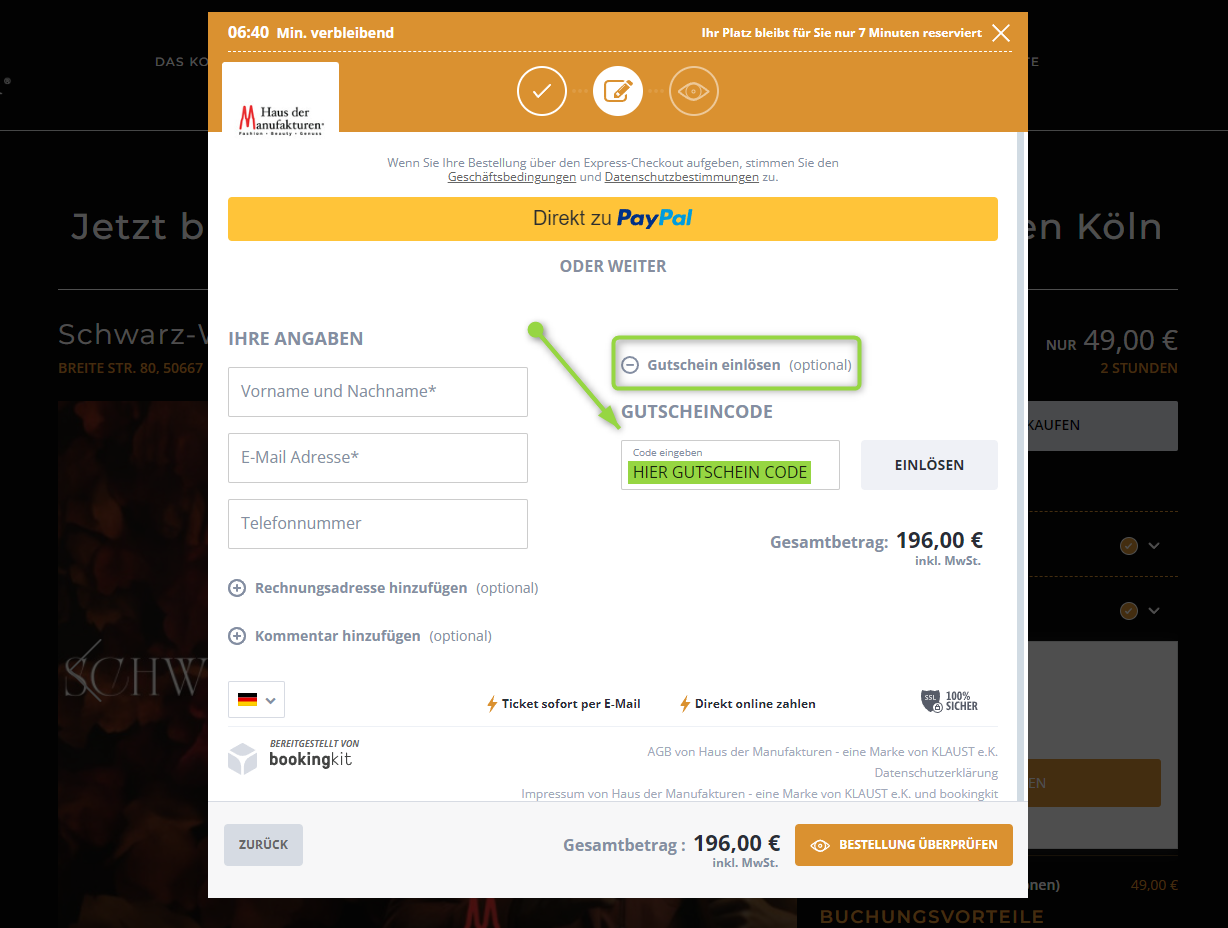Screen dimensions: 1228x928
Task: Pay with Direkt zu PayPal button
Action: tap(613, 218)
